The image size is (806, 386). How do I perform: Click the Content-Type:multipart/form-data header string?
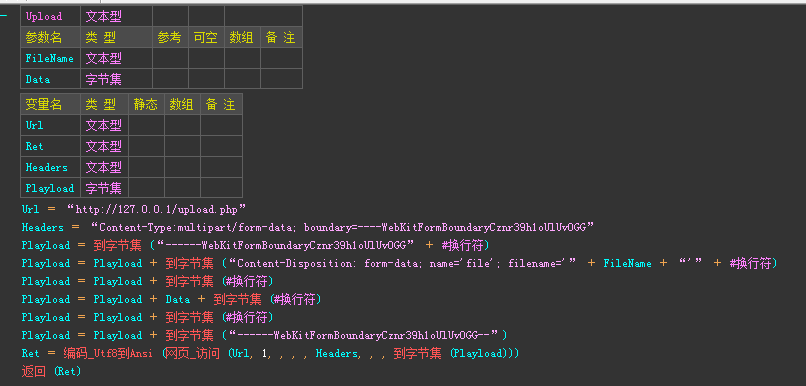tap(342, 227)
